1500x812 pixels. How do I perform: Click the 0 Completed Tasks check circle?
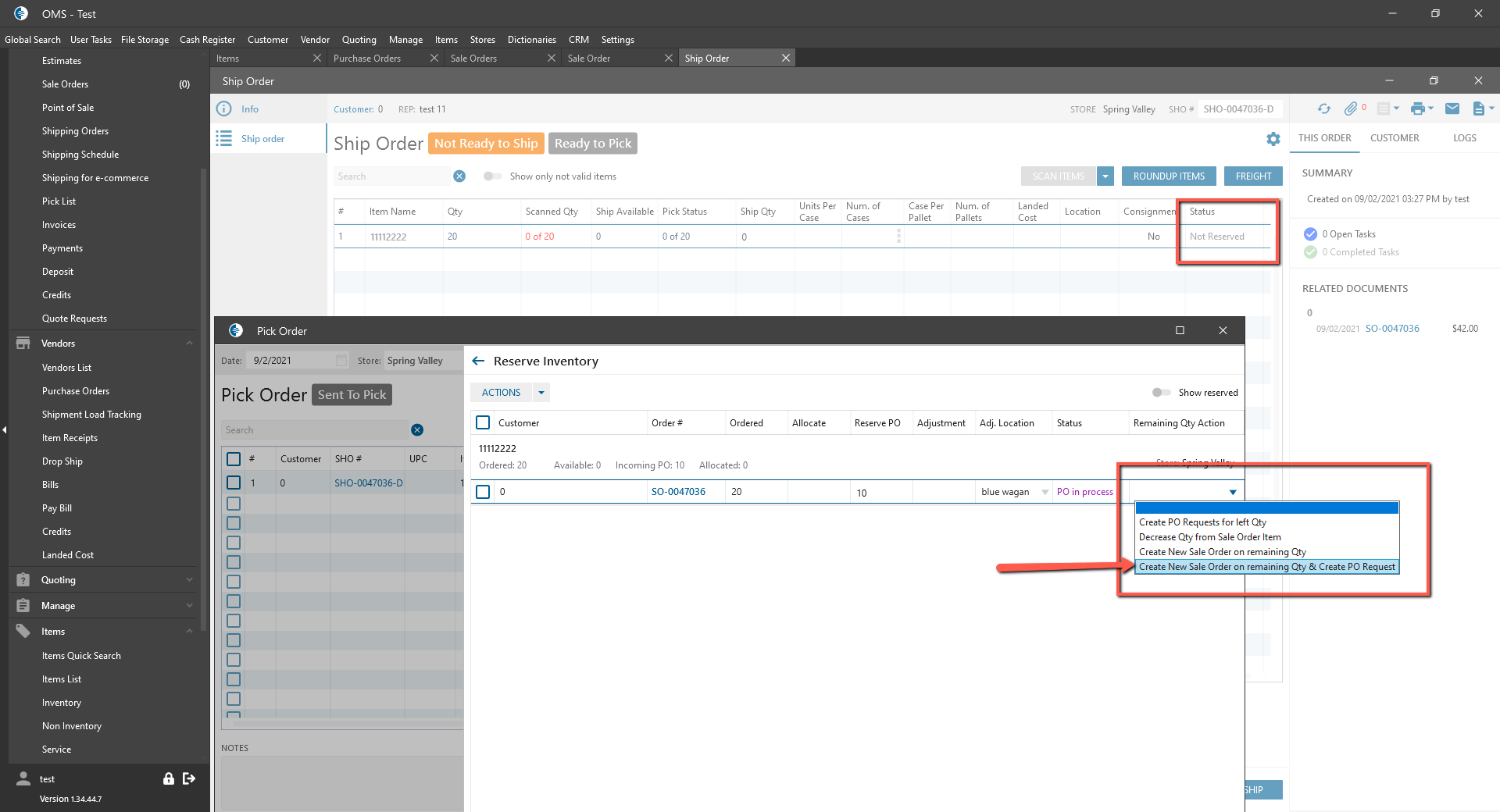[x=1310, y=252]
